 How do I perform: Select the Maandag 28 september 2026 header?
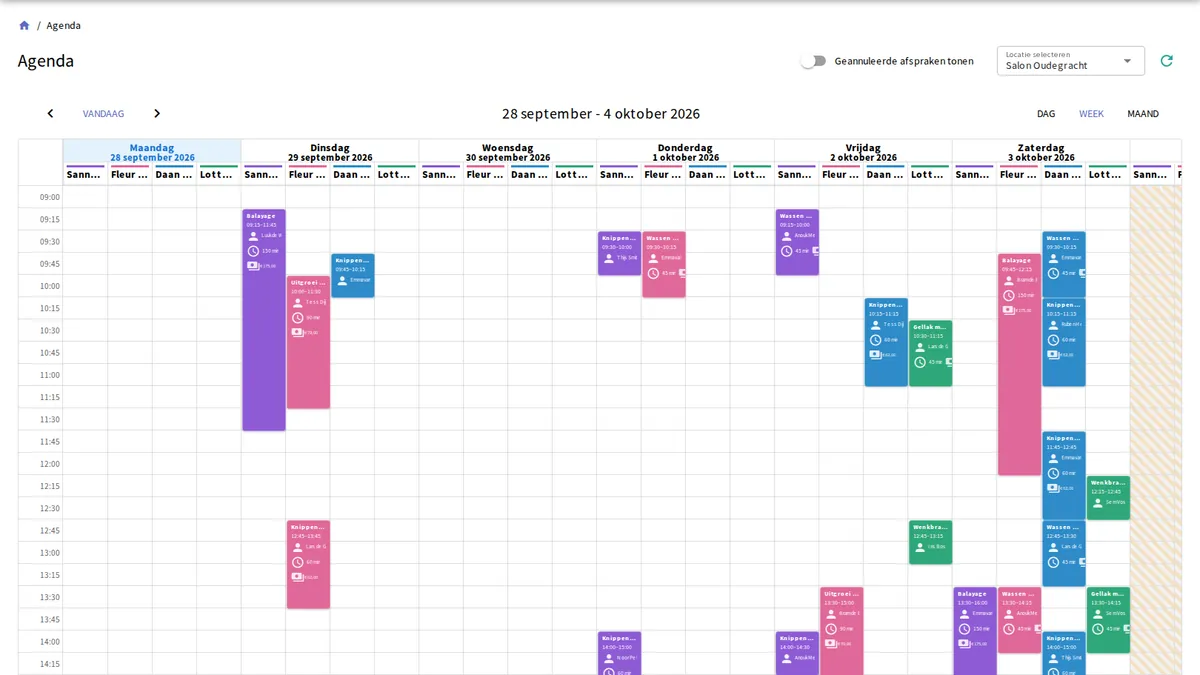coord(152,152)
